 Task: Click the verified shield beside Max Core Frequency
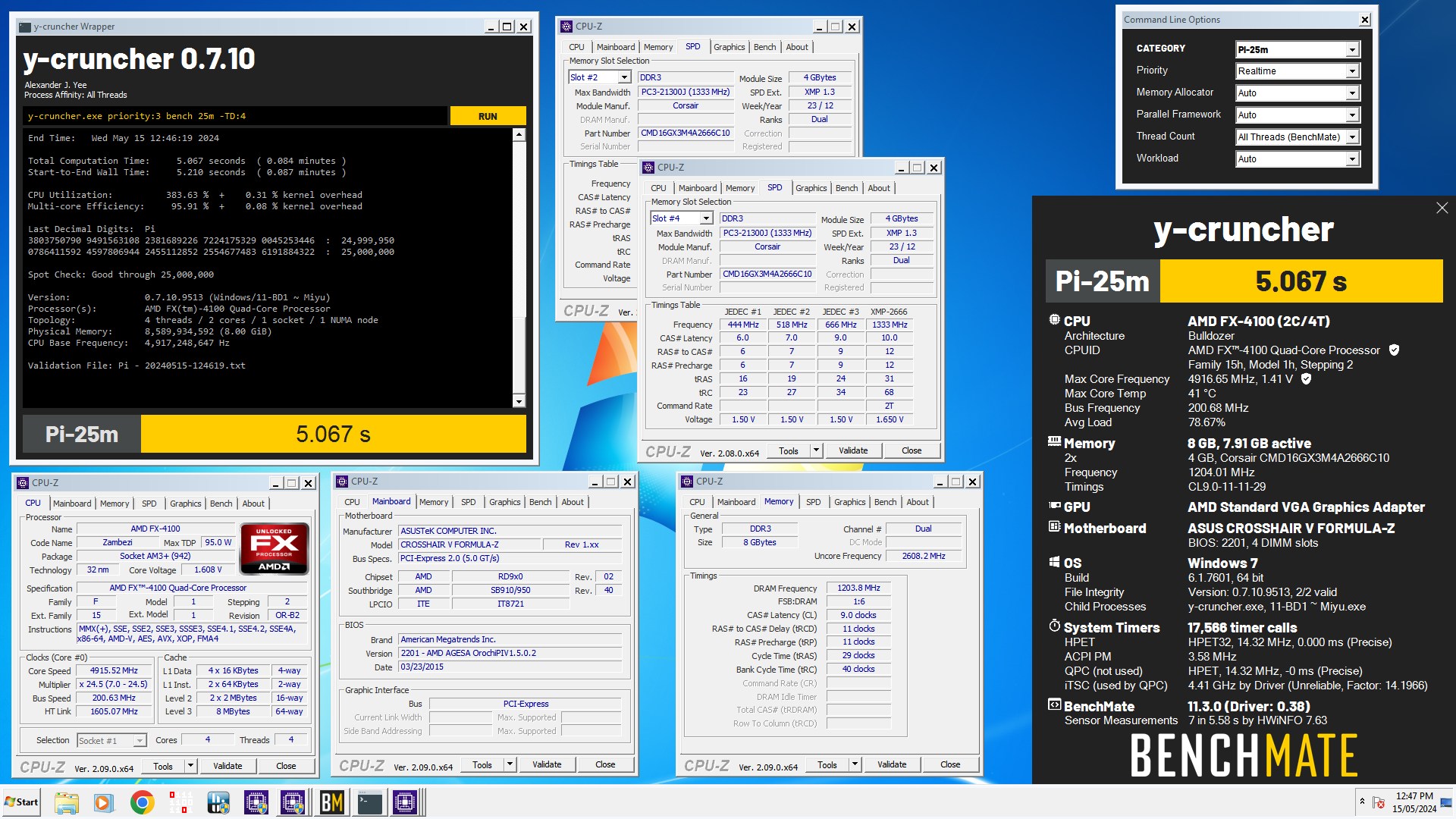point(1306,379)
